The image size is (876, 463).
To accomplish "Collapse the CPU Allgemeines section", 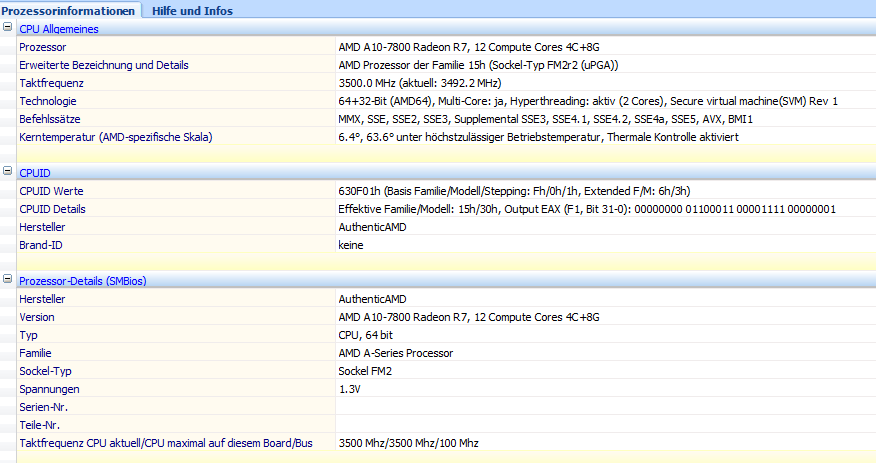I will 7,26.
